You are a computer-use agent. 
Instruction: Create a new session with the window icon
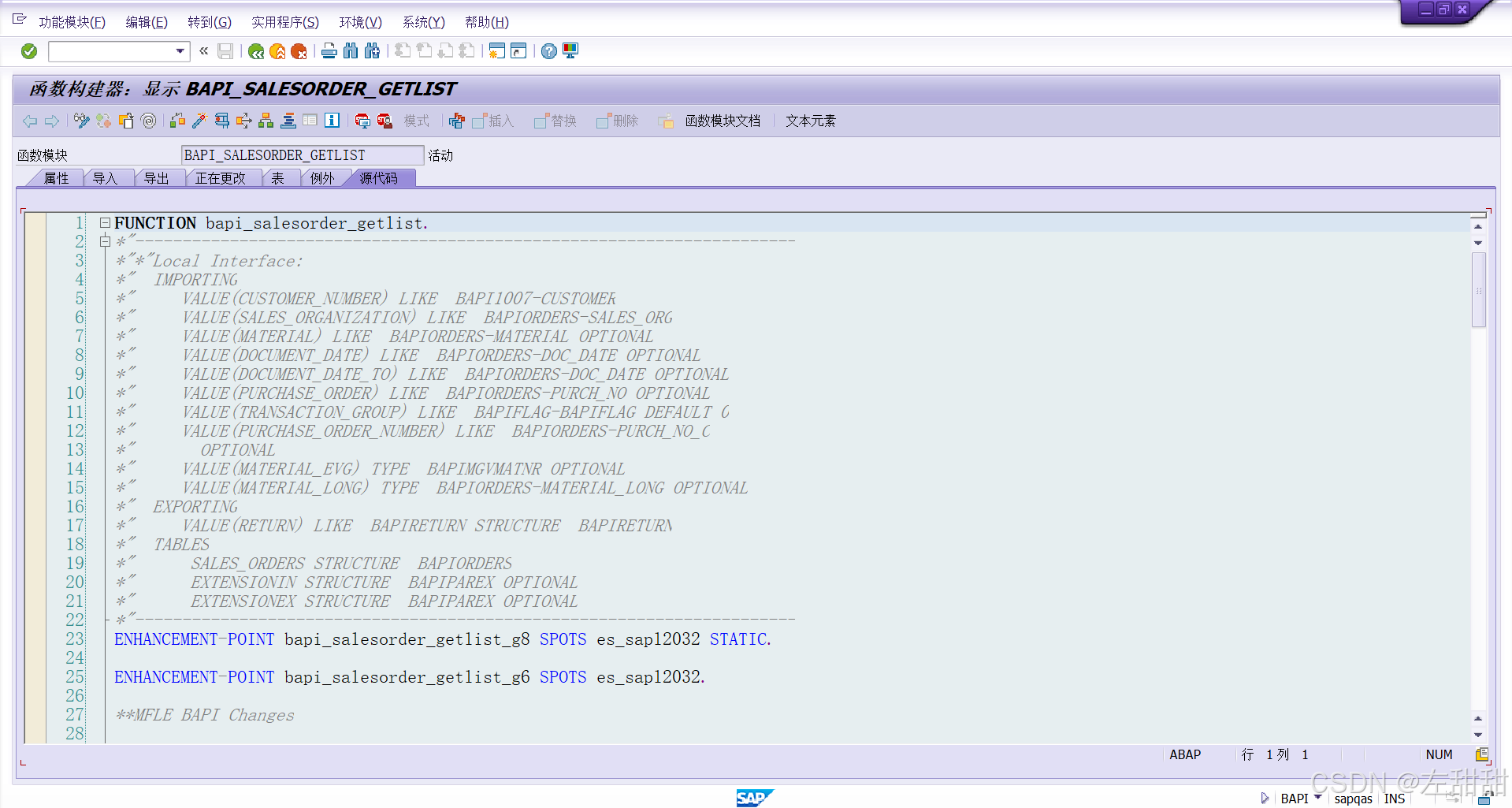tap(496, 51)
